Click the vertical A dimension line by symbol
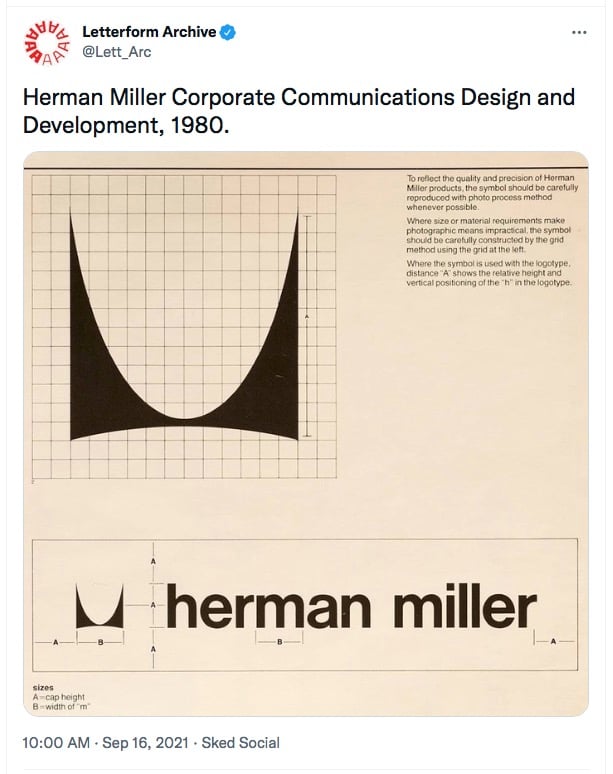This screenshot has height=774, width=613. [x=306, y=326]
